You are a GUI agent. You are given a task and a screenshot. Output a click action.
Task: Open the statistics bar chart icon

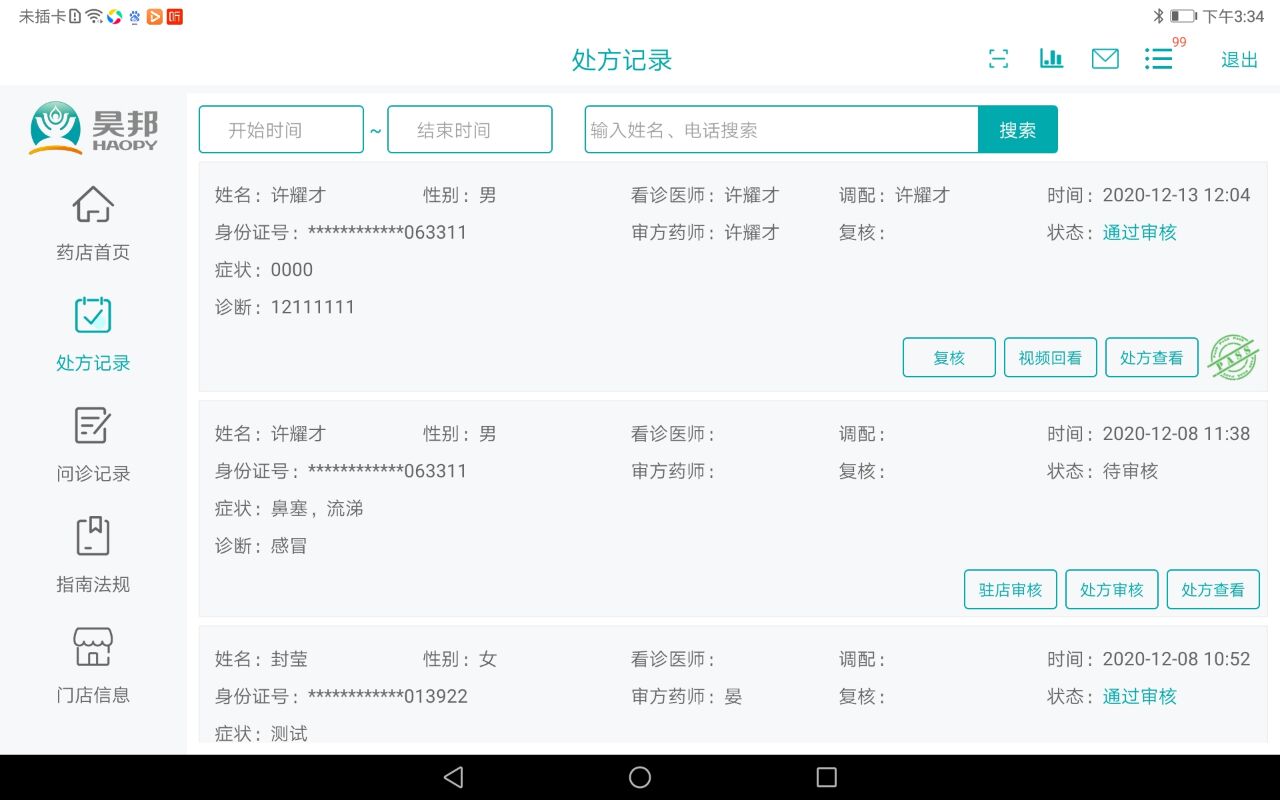pyautogui.click(x=1051, y=59)
